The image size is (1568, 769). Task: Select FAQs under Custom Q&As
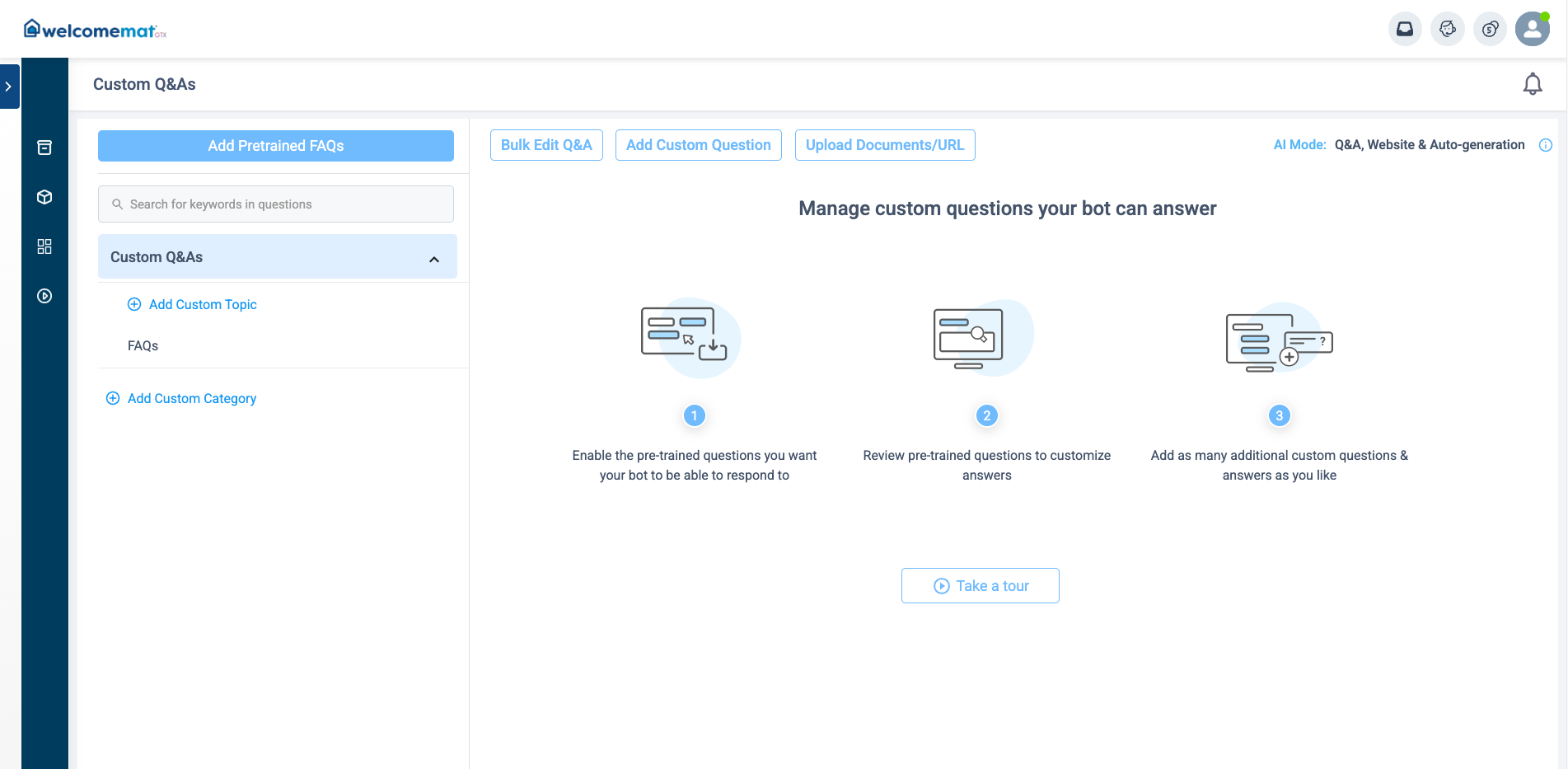pyautogui.click(x=143, y=345)
